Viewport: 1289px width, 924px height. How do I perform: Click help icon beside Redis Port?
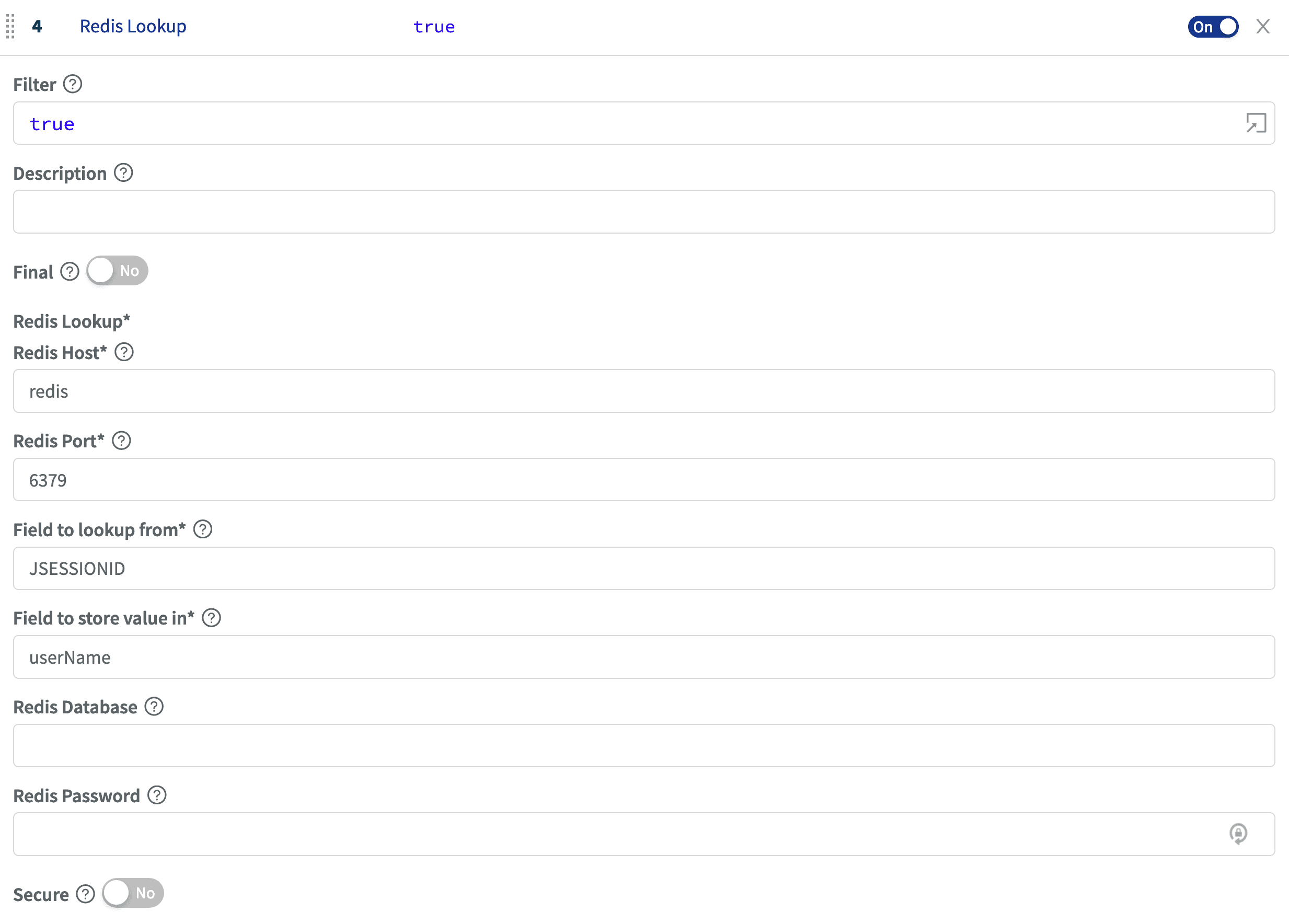(x=121, y=441)
